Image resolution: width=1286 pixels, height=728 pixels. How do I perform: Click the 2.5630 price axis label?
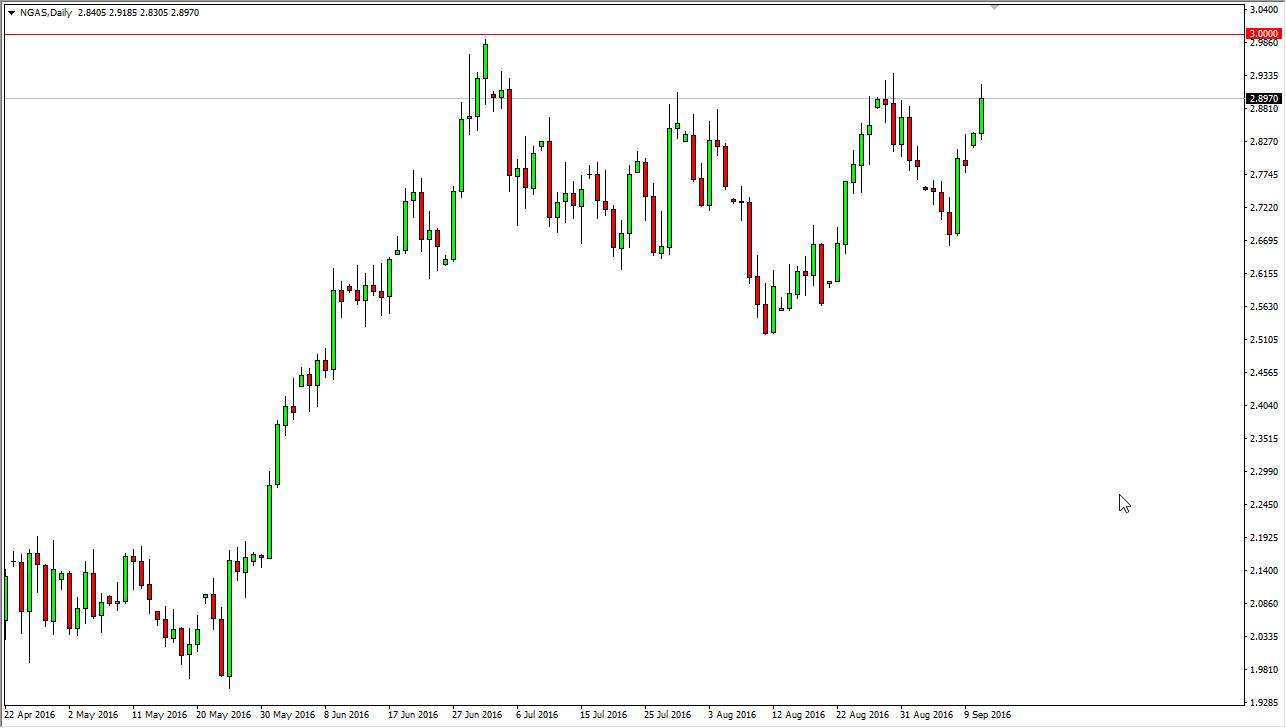(1264, 307)
